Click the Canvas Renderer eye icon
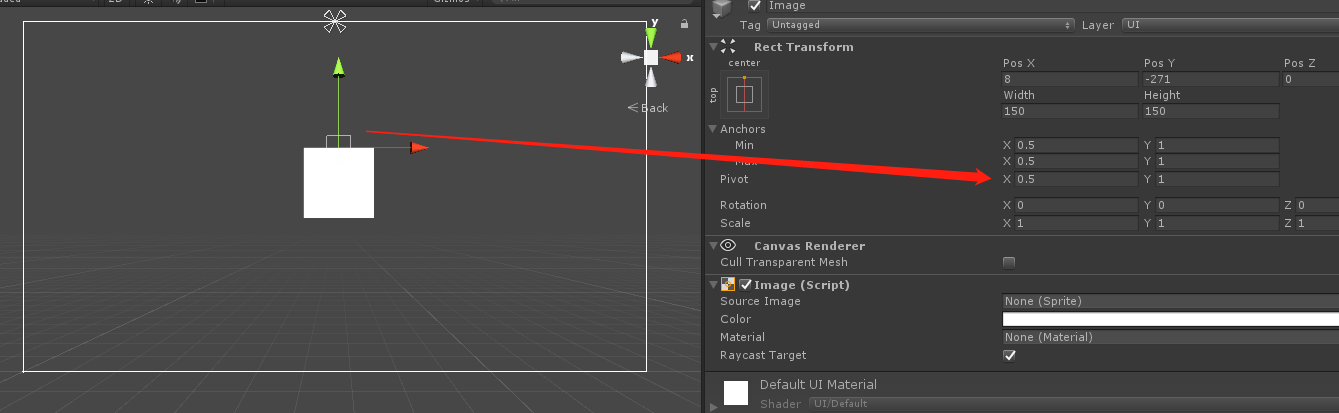This screenshot has width=1339, height=413. pyautogui.click(x=728, y=245)
